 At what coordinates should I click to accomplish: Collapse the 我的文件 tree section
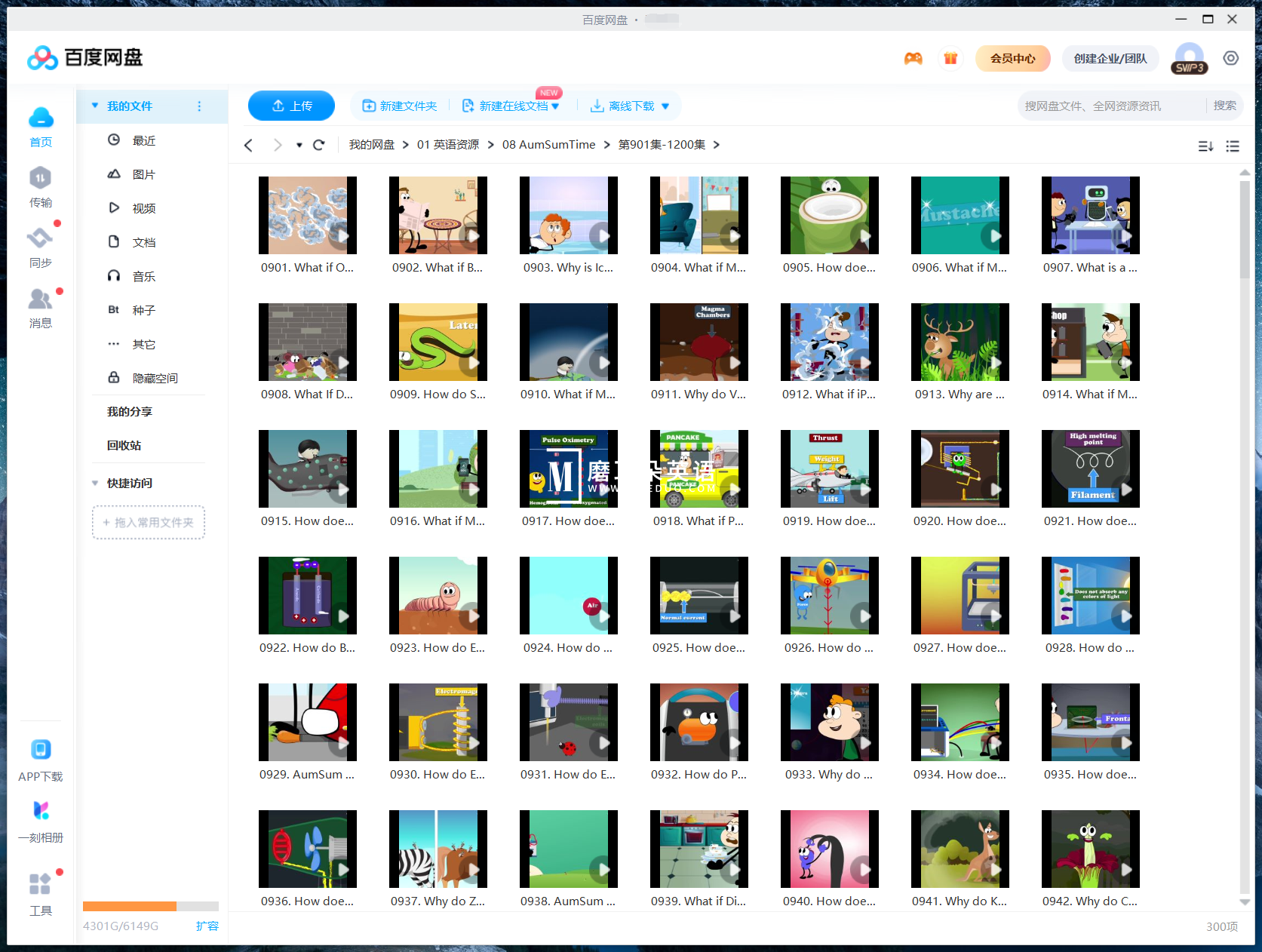point(95,106)
